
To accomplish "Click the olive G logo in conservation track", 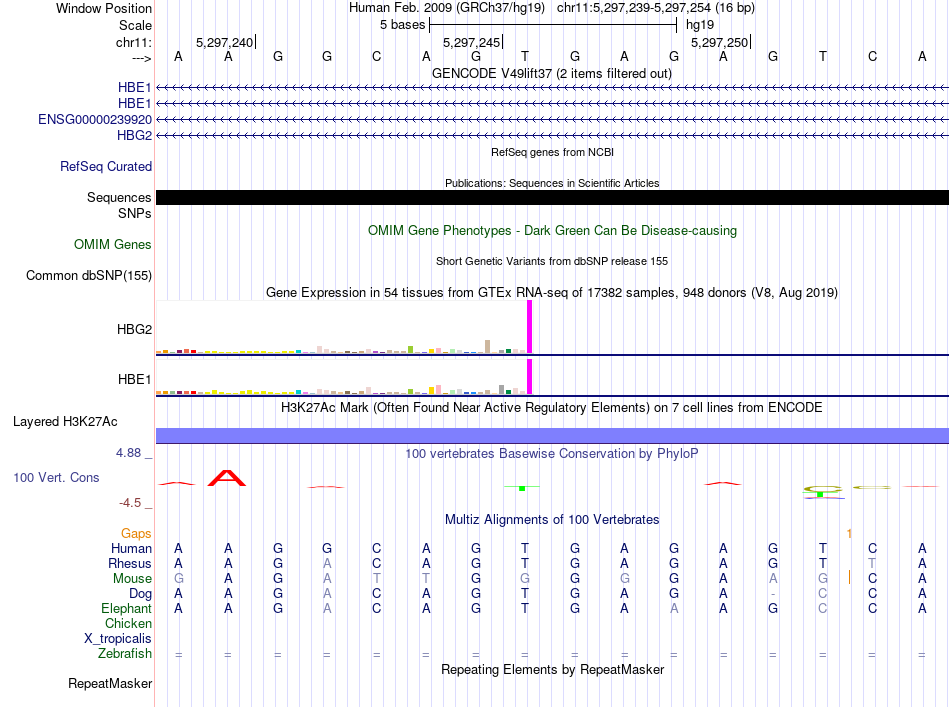I will pos(823,489).
